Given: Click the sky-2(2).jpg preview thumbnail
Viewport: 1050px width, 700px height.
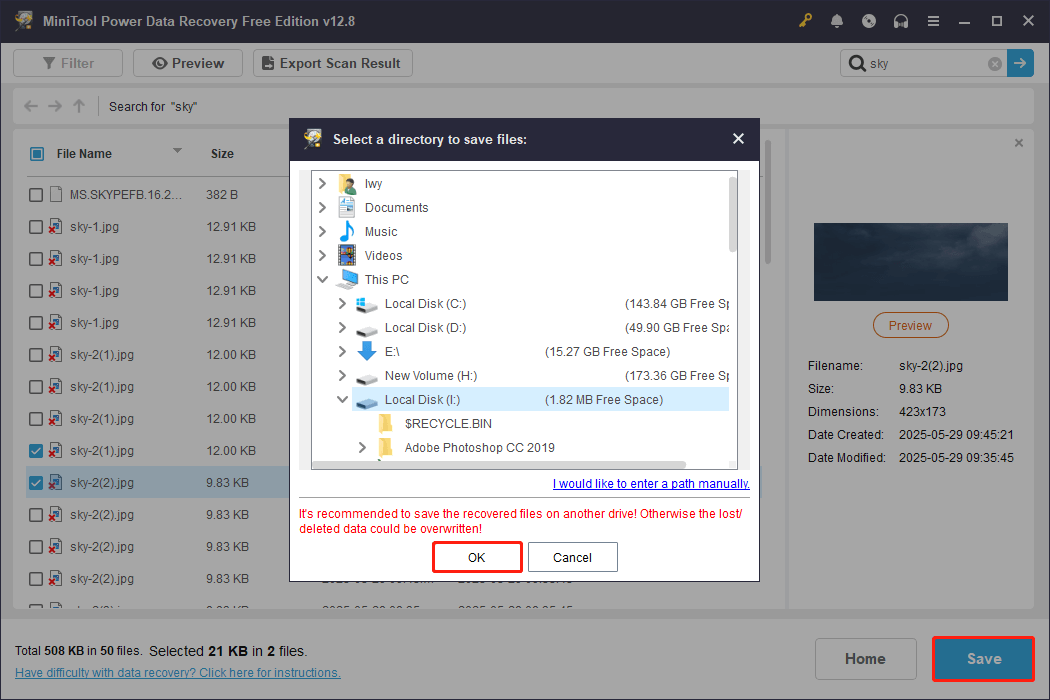Looking at the screenshot, I should pyautogui.click(x=910, y=262).
